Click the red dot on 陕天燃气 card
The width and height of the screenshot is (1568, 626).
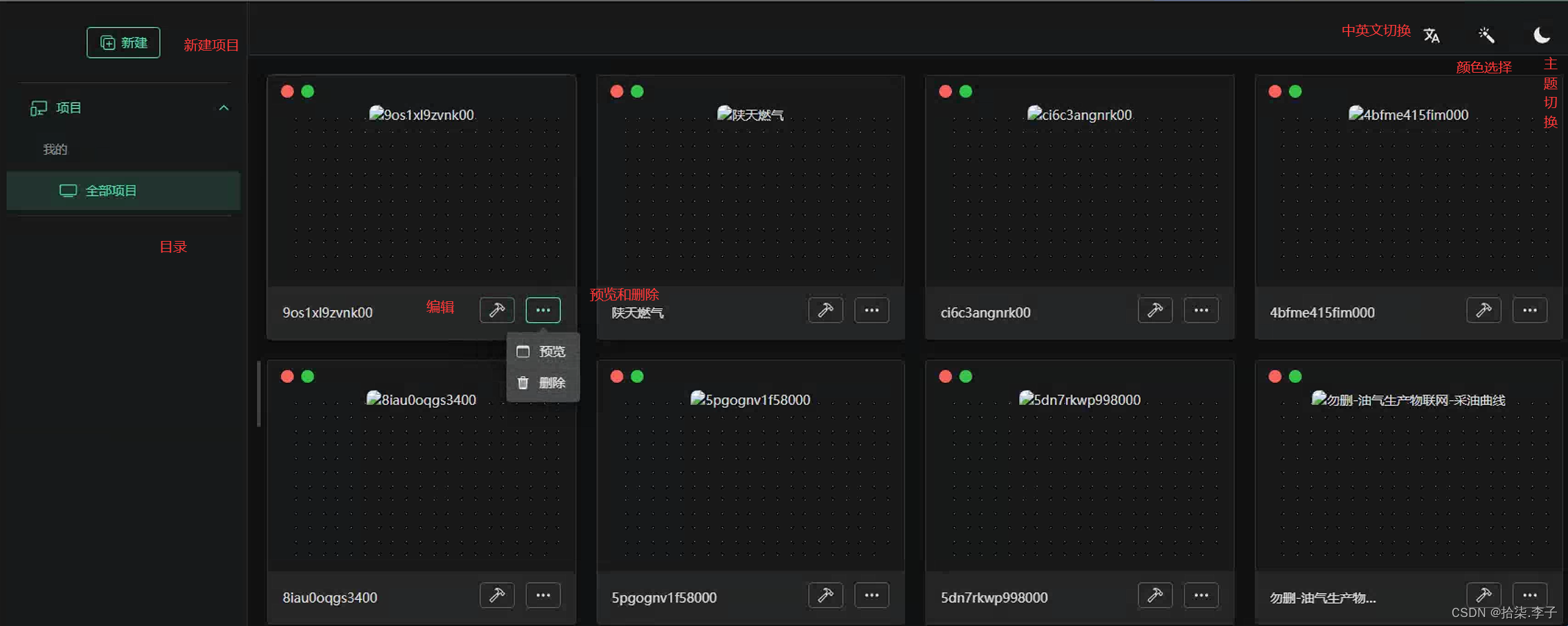point(617,91)
